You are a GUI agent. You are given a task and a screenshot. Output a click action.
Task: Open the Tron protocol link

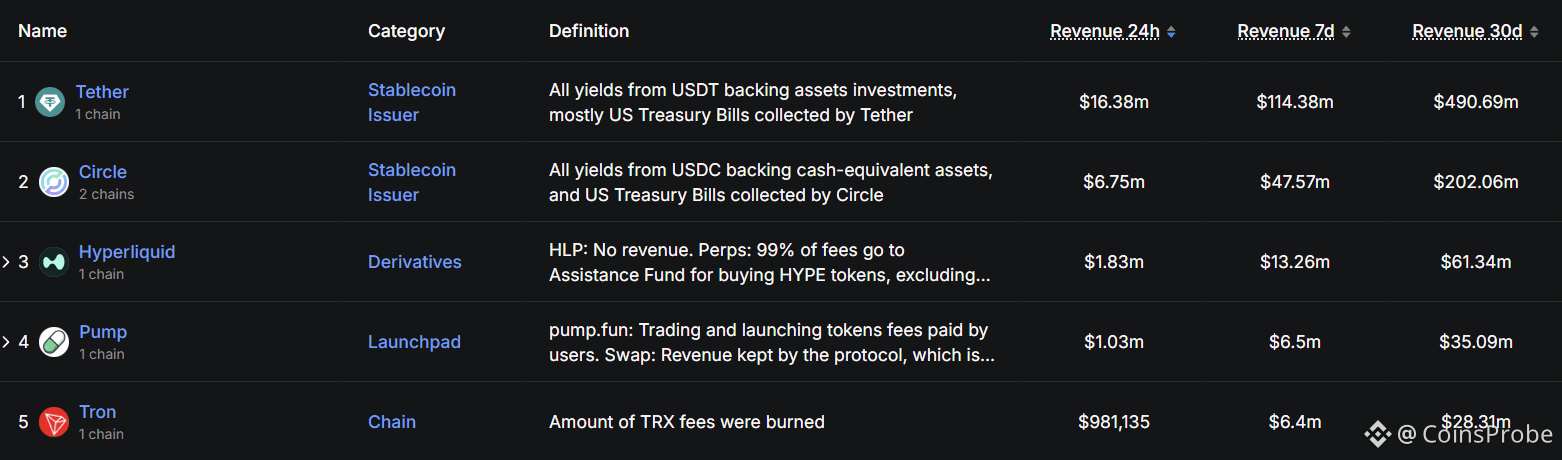point(98,412)
